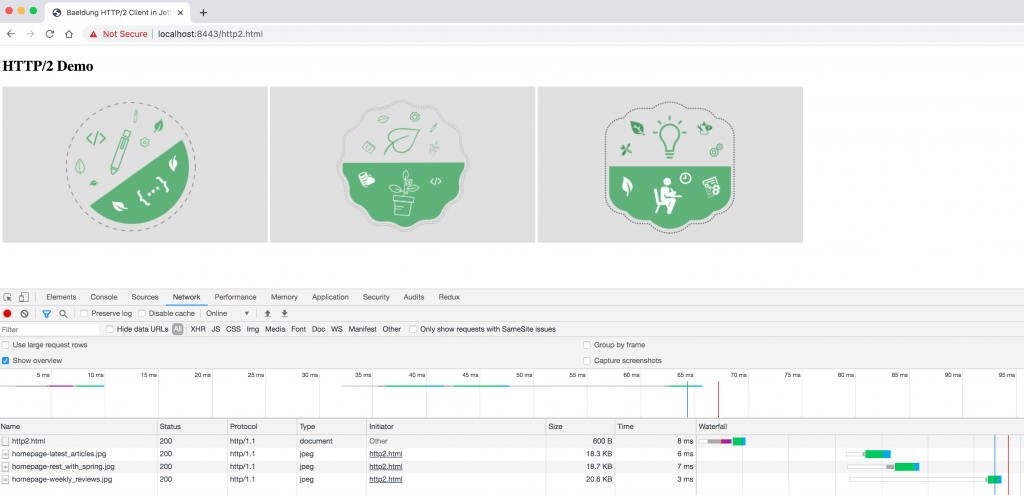Screen dimensions: 1024x495
Task: Enable Disable cache checkbox
Action: click(x=142, y=313)
